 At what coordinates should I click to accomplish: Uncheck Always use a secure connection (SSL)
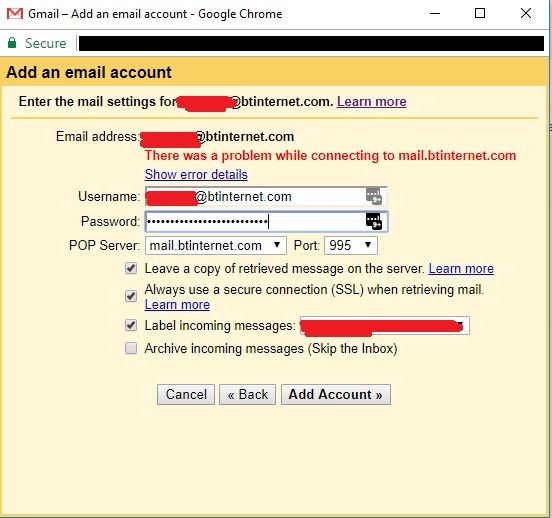coord(131,296)
